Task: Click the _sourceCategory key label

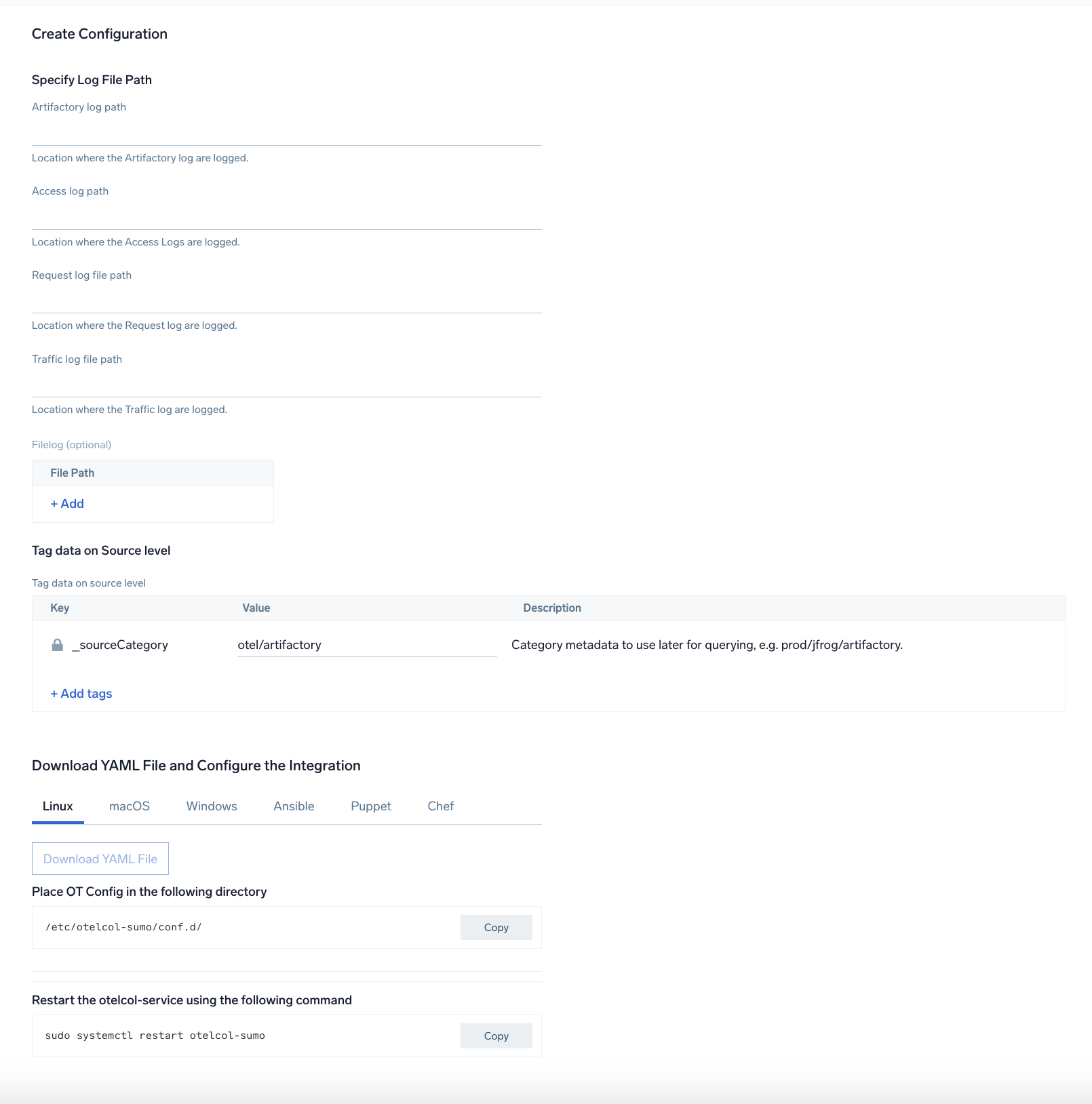Action: tap(120, 645)
